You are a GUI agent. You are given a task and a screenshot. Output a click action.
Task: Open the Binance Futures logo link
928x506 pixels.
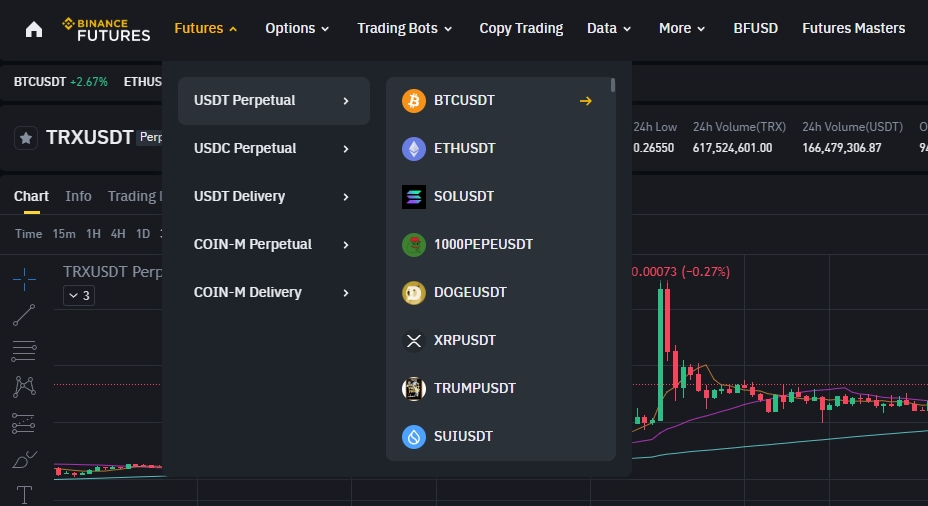tap(107, 29)
